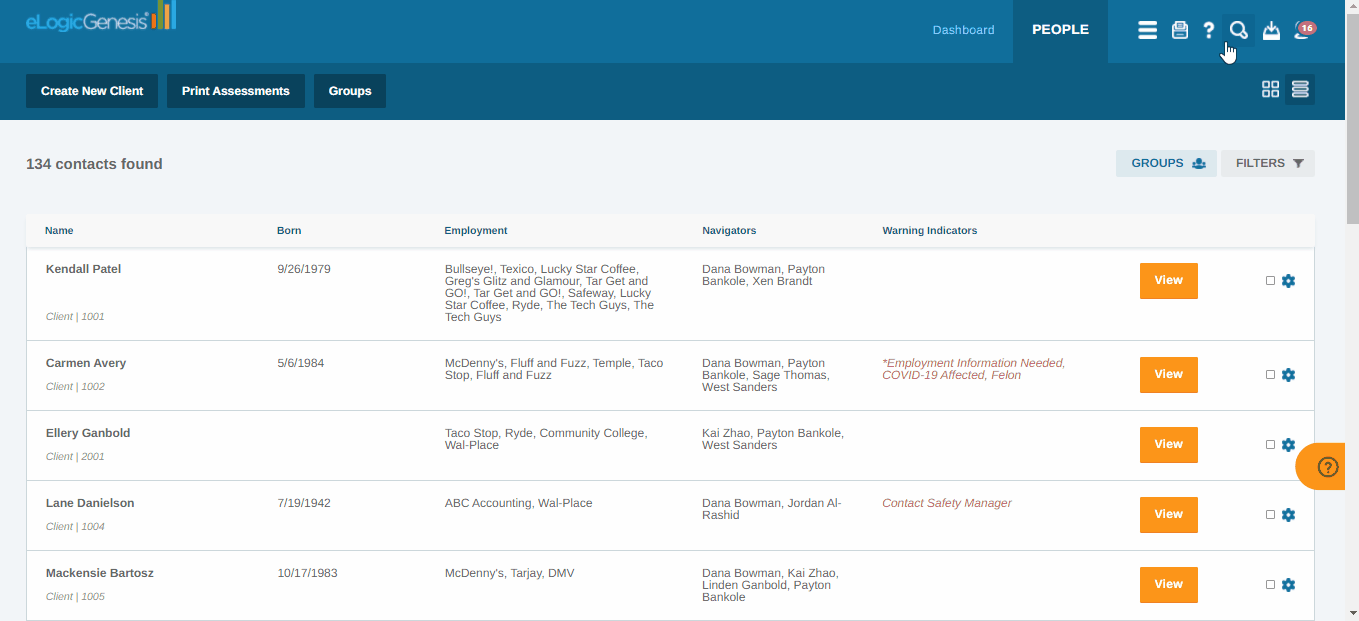Select Carmen Avery's row checkbox
The image size is (1359, 621).
pos(1270,375)
